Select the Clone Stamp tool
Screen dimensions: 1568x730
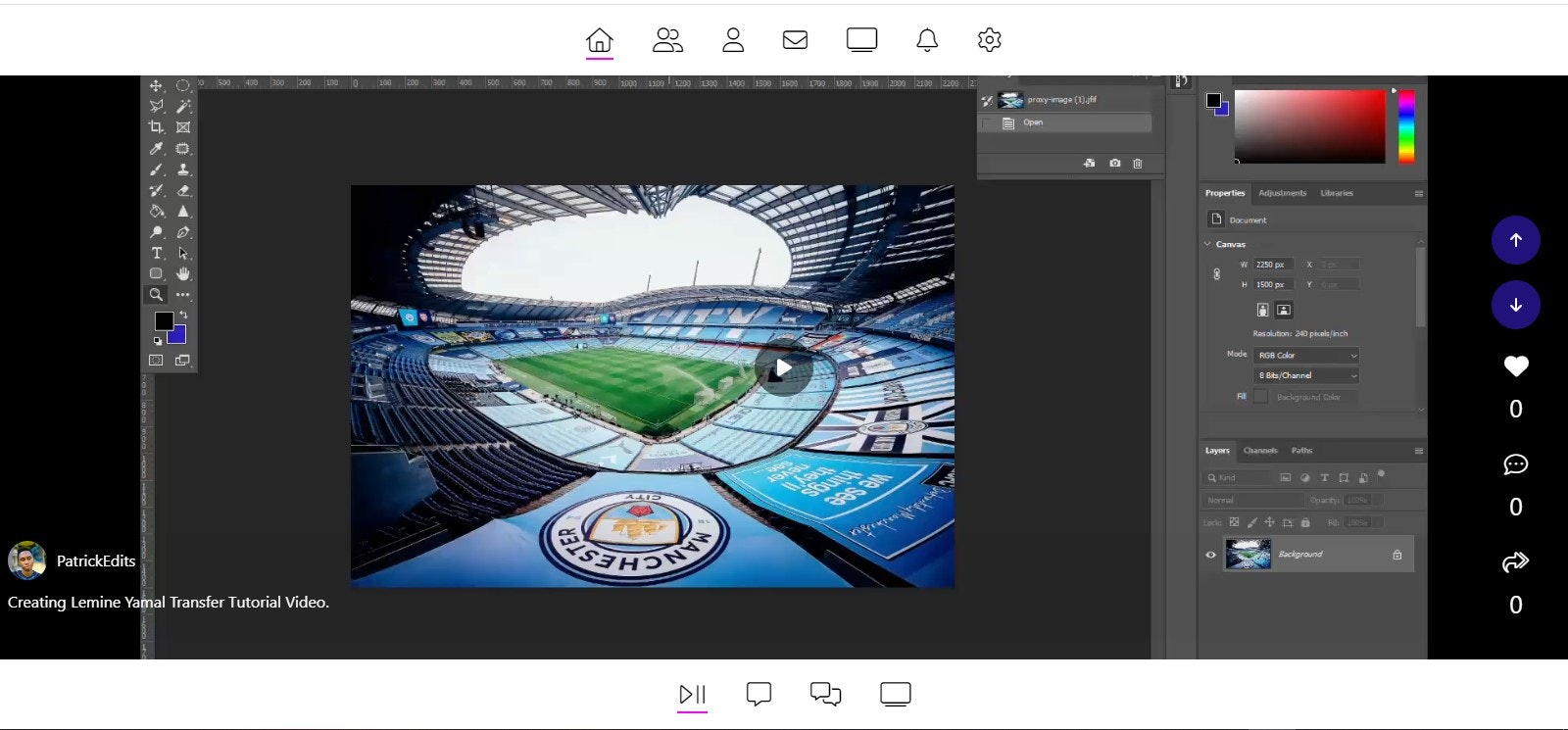point(183,170)
